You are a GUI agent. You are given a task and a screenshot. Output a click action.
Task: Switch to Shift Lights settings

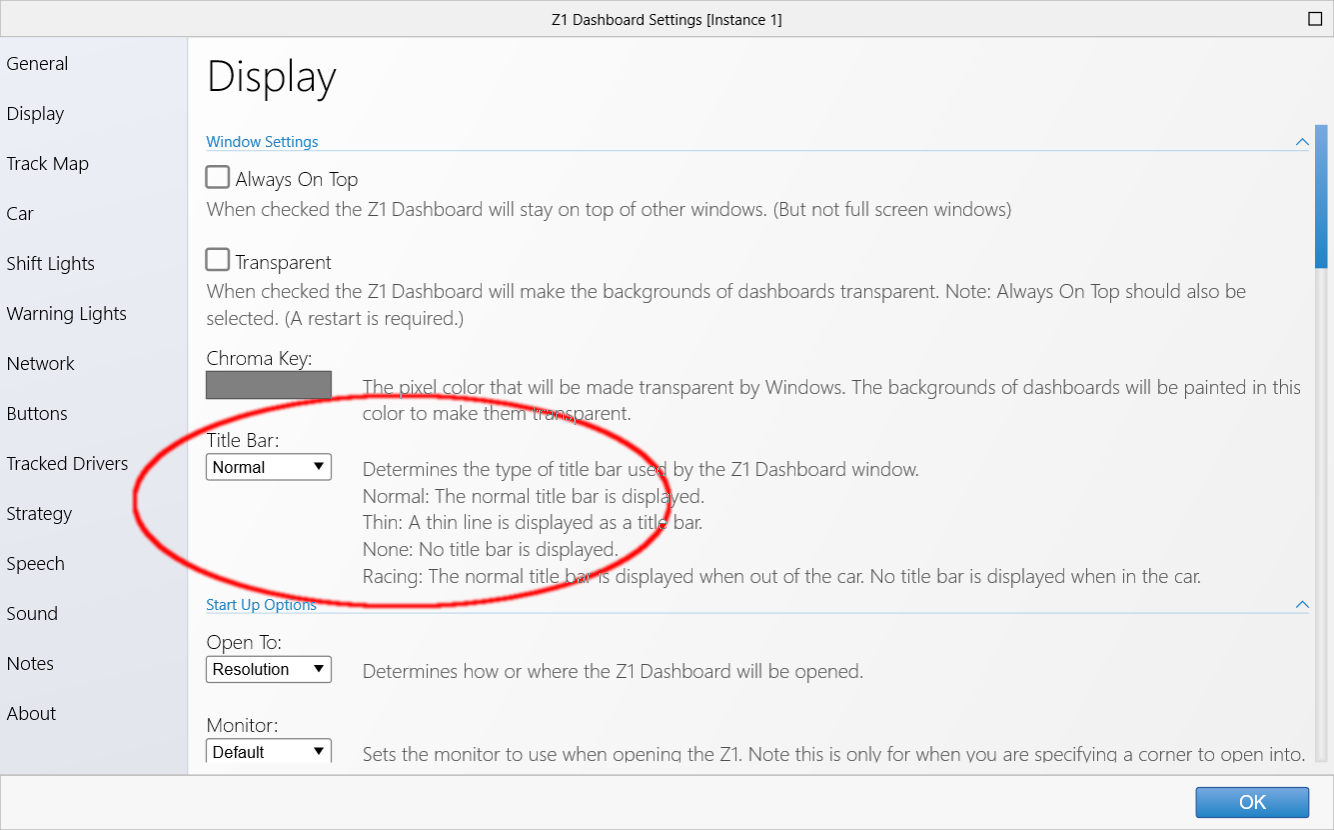click(50, 264)
